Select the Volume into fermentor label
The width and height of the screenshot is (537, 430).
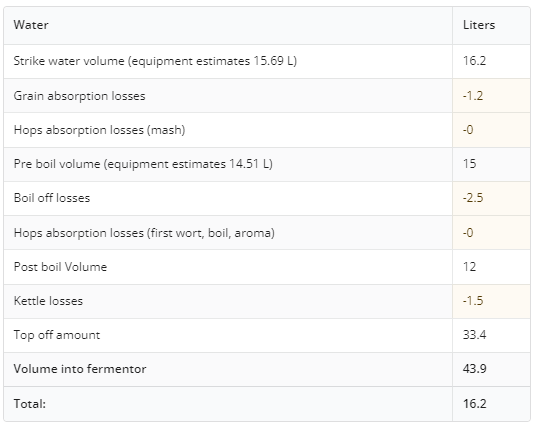click(80, 369)
